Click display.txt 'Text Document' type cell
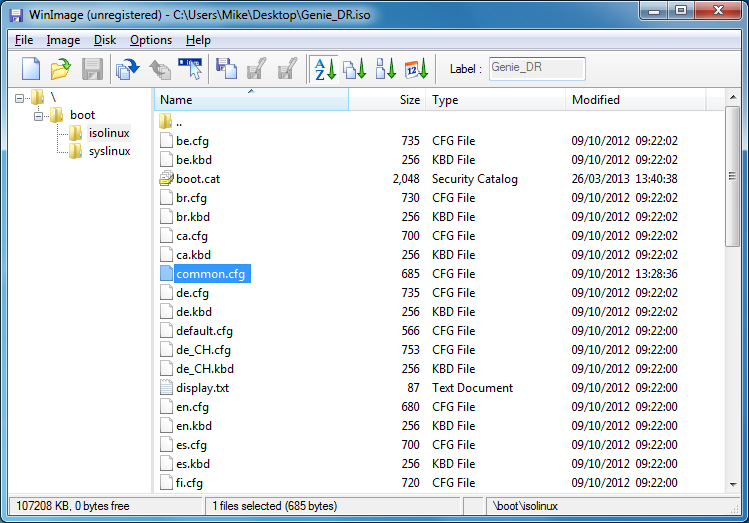749x523 pixels. click(x=472, y=388)
